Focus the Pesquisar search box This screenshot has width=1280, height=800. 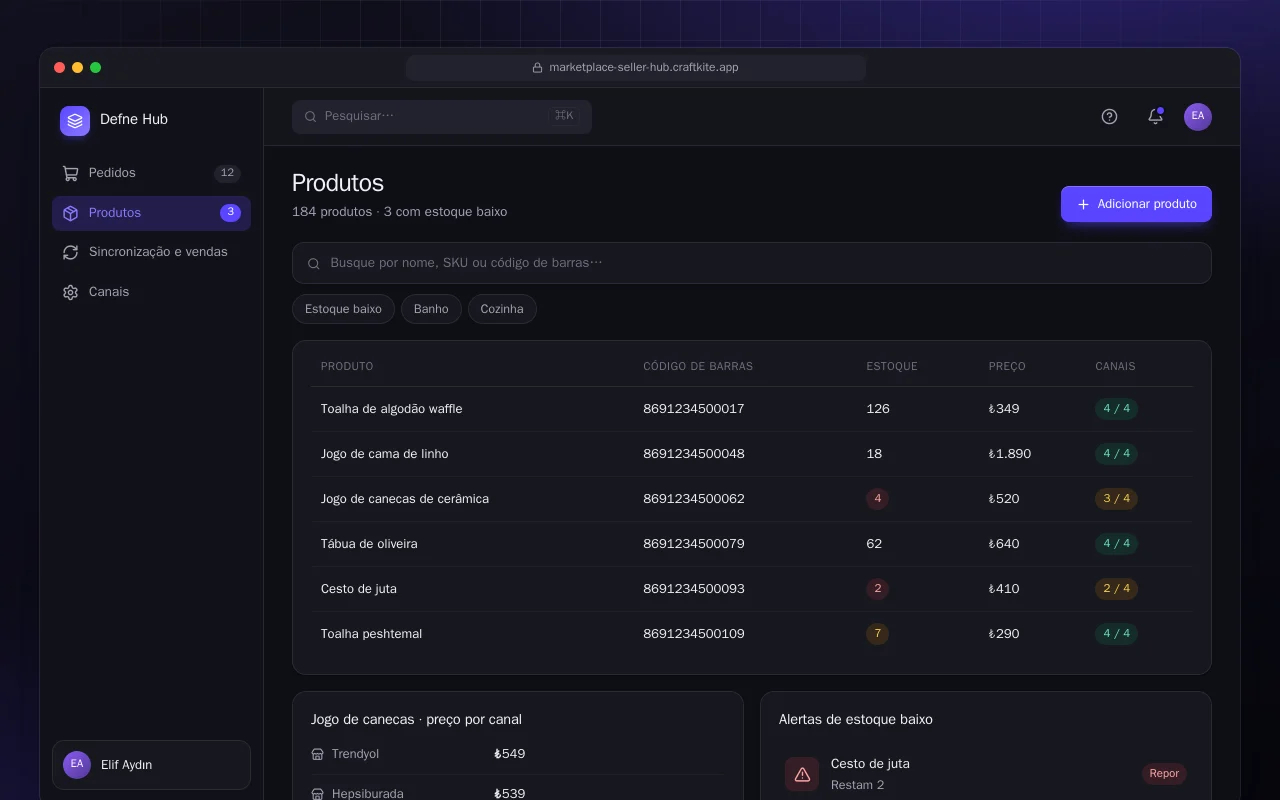click(442, 117)
